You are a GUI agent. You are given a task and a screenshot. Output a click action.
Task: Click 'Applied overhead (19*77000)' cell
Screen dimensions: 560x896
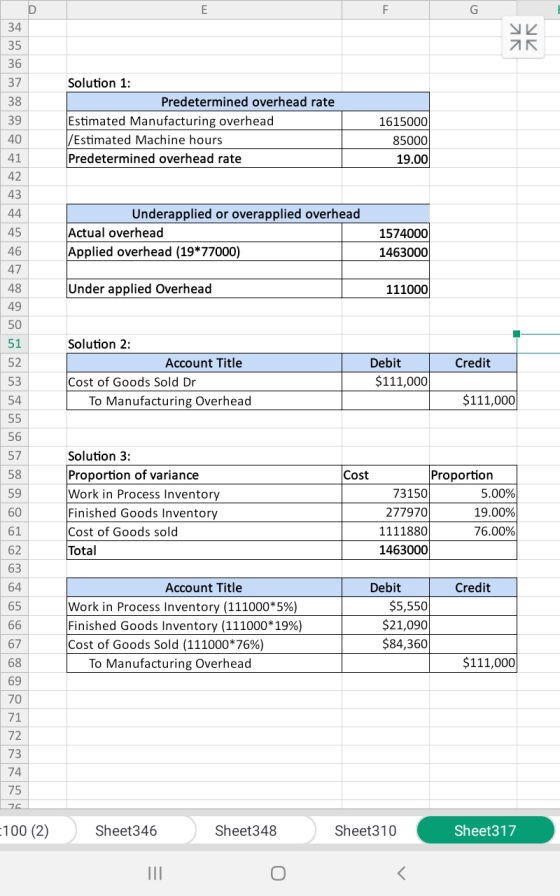click(x=204, y=251)
